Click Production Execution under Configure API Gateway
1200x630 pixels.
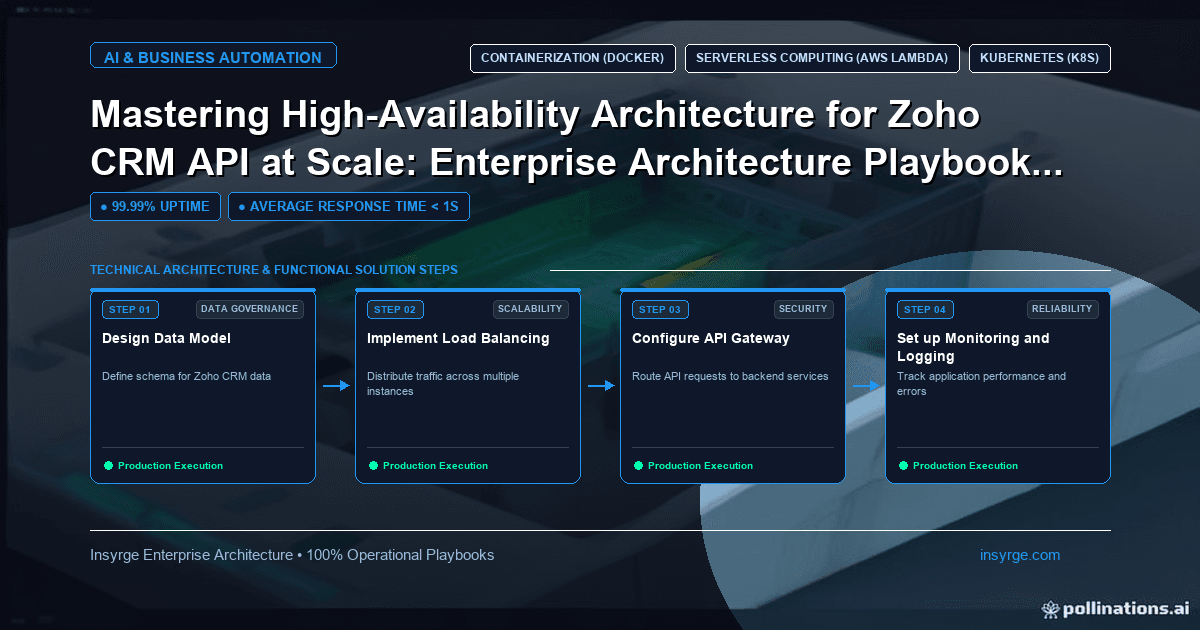(700, 466)
